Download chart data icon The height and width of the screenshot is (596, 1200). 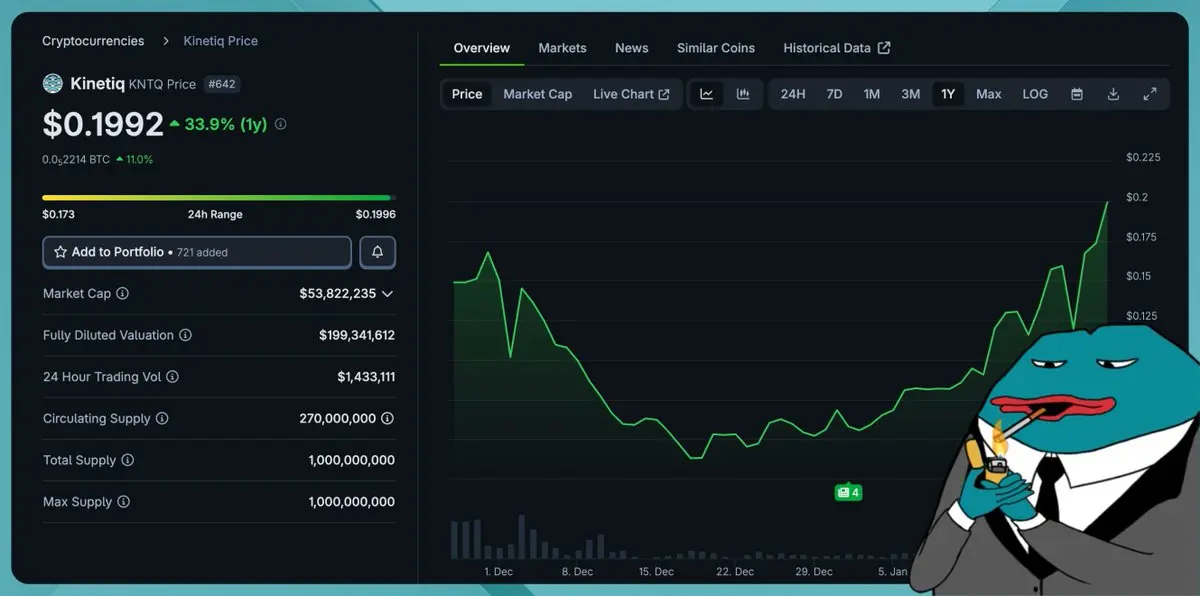coord(1113,94)
